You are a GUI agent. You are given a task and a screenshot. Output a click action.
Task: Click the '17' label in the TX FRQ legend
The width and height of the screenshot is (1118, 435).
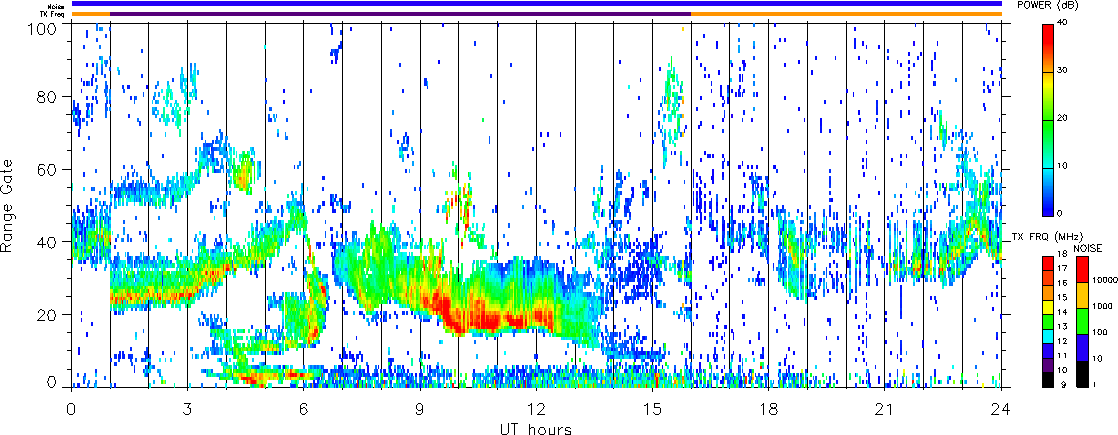pos(1062,268)
